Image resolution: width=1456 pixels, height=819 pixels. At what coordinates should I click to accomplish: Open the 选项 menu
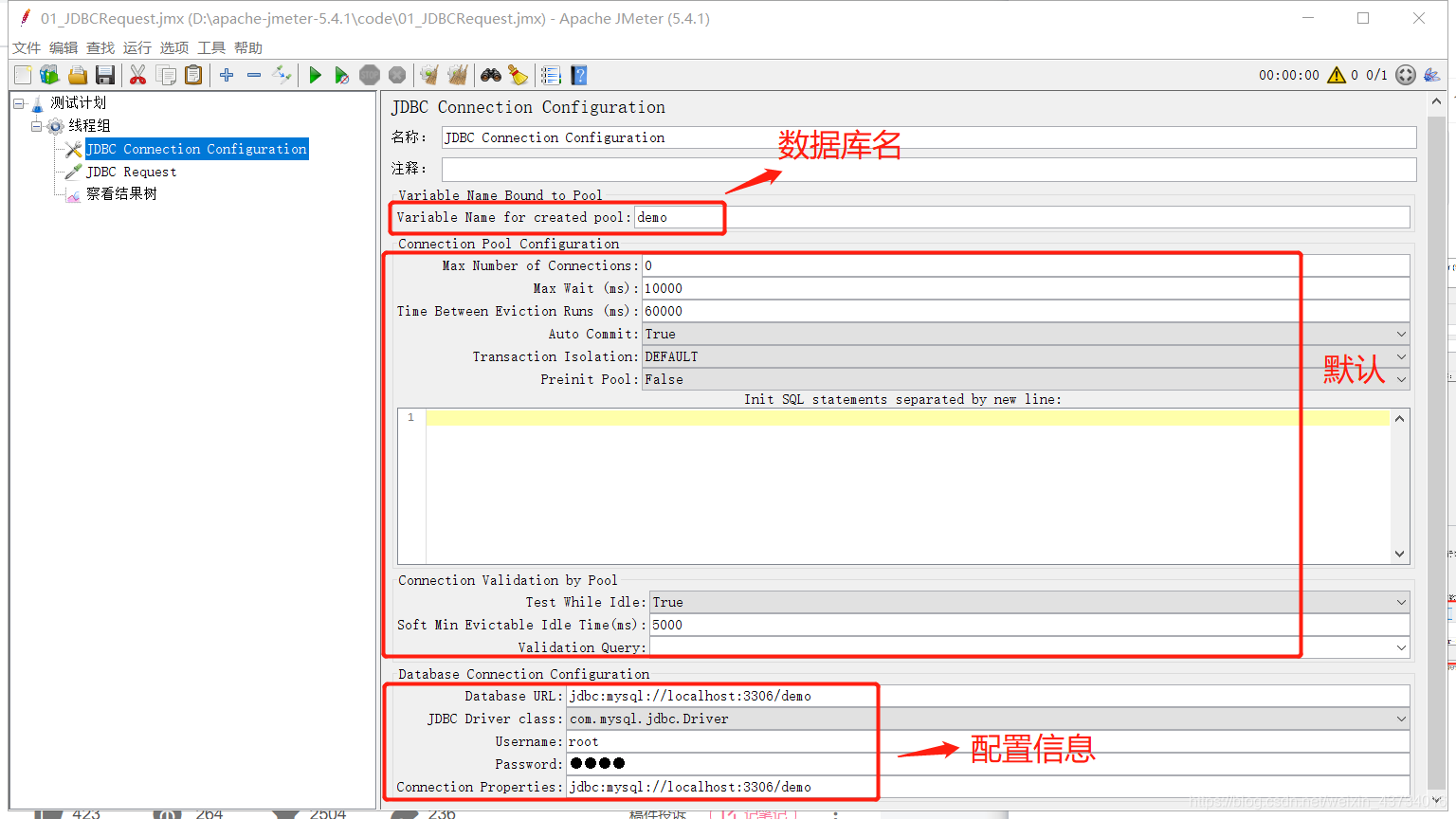click(174, 47)
